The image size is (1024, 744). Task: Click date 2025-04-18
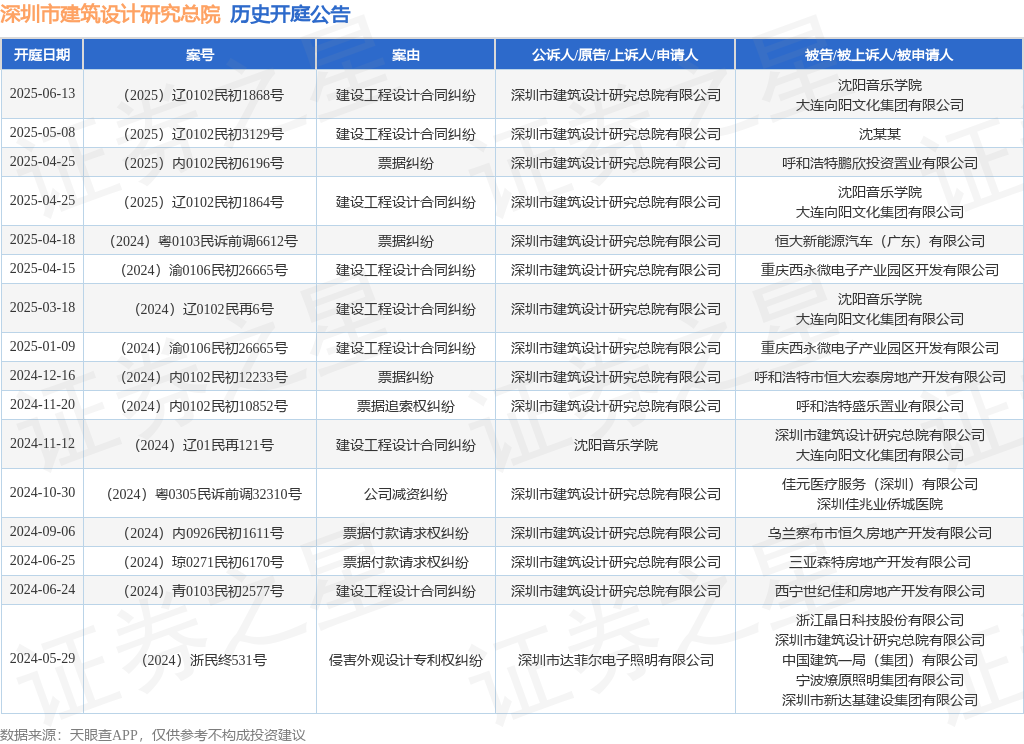coord(42,240)
